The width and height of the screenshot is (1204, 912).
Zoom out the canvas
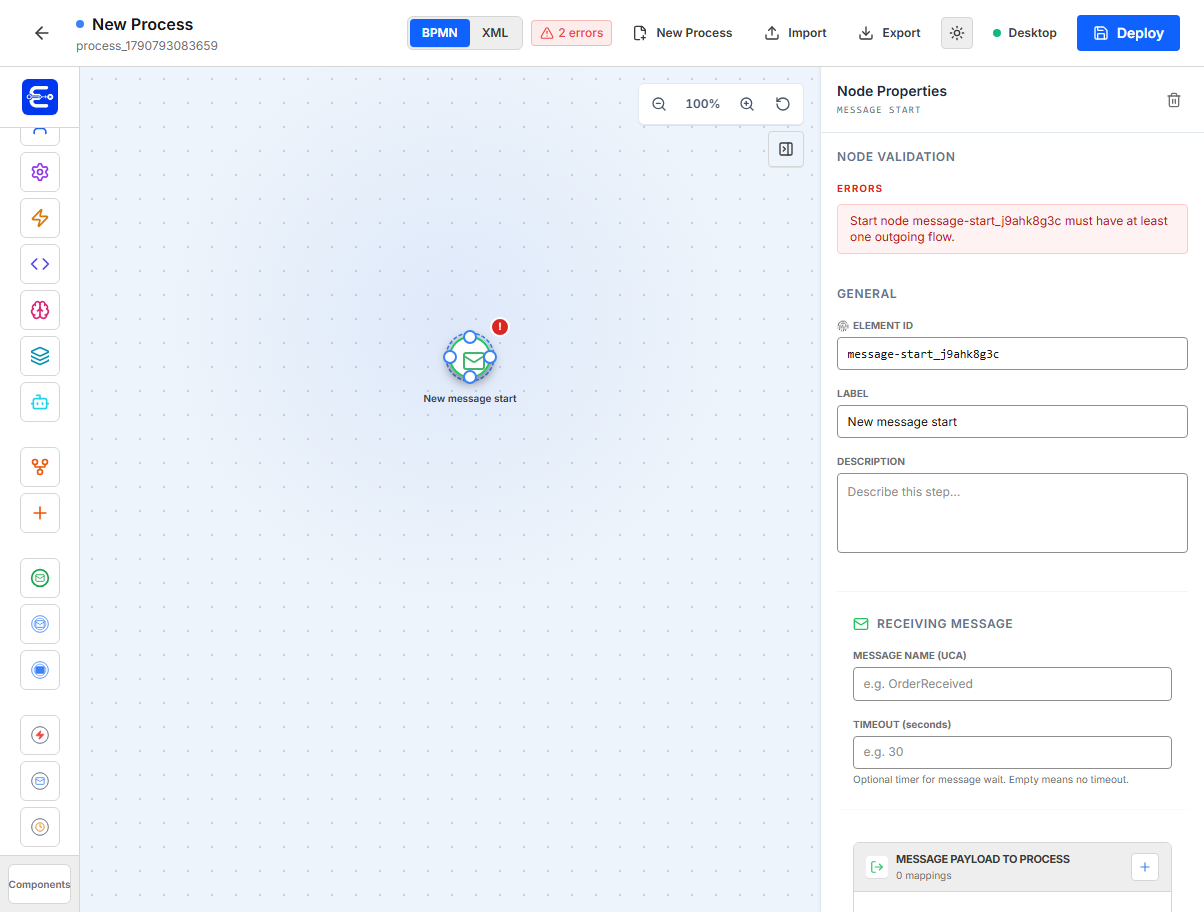coord(659,104)
